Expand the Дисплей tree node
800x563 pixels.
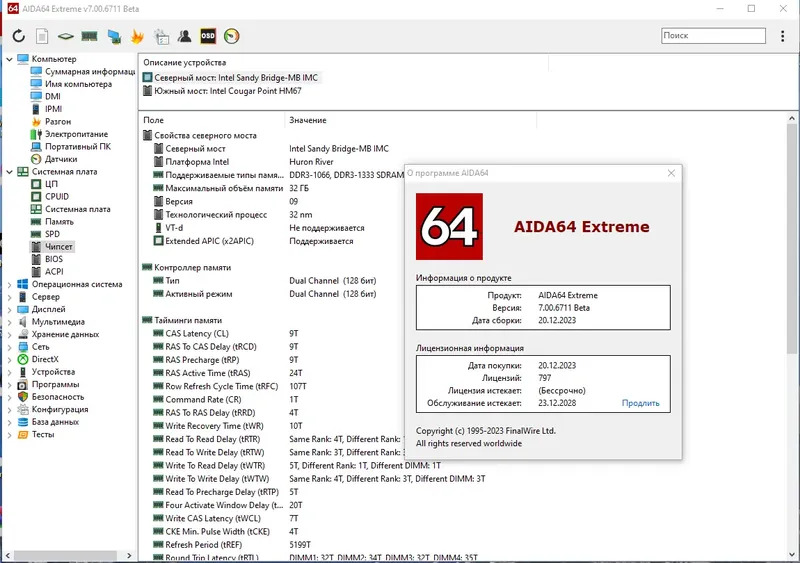click(x=9, y=309)
